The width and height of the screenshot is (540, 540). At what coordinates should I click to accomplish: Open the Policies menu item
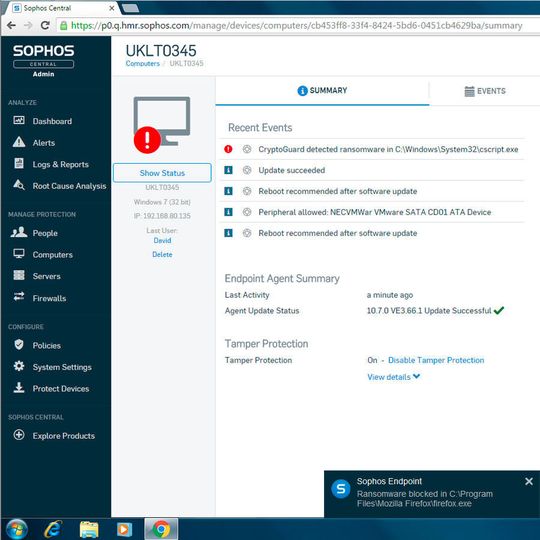(x=46, y=345)
